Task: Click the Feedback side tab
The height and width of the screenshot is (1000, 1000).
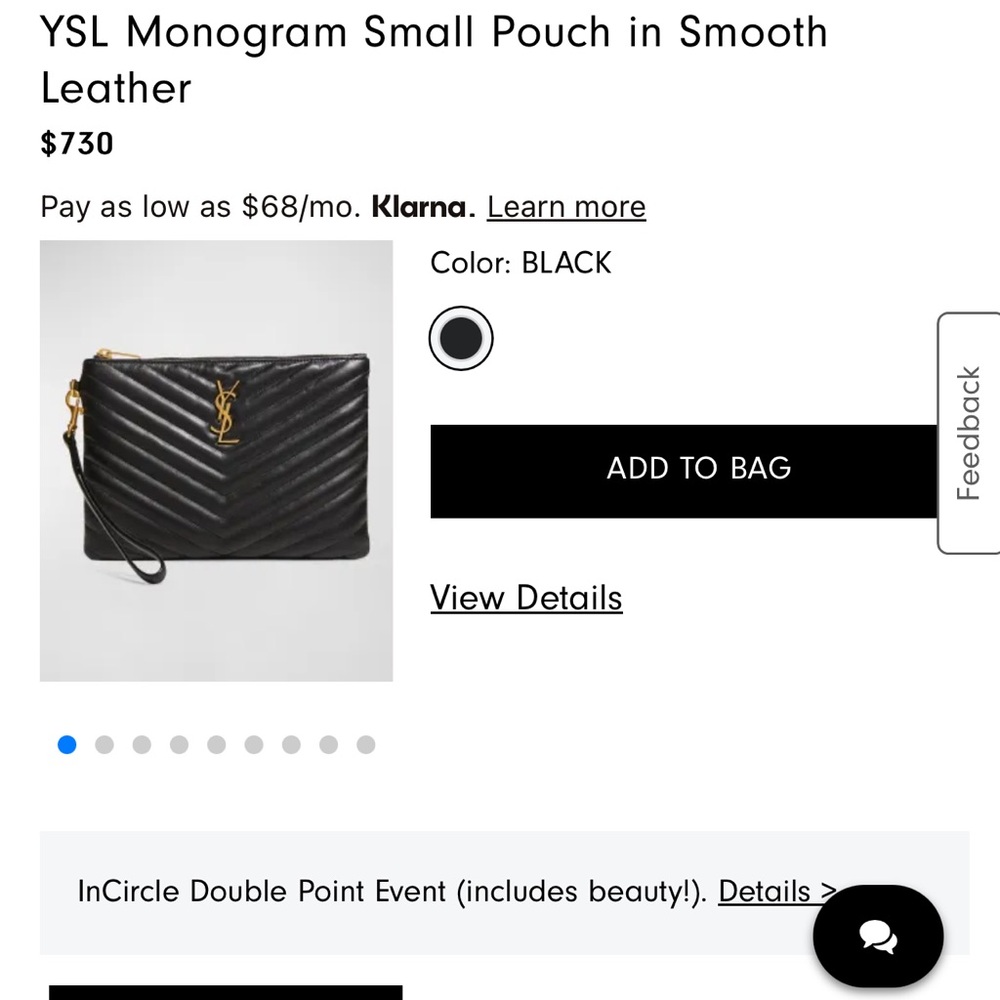Action: (x=967, y=430)
